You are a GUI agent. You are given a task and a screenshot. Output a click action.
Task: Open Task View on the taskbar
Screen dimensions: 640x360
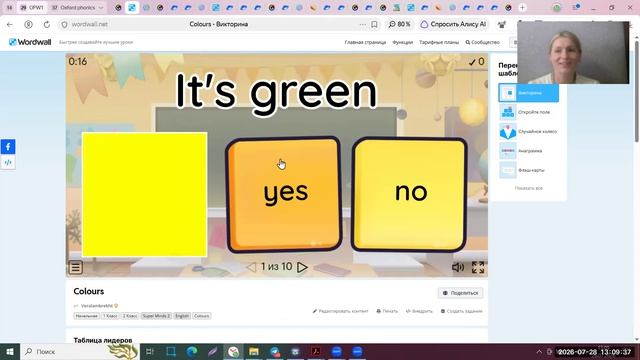pos(150,351)
